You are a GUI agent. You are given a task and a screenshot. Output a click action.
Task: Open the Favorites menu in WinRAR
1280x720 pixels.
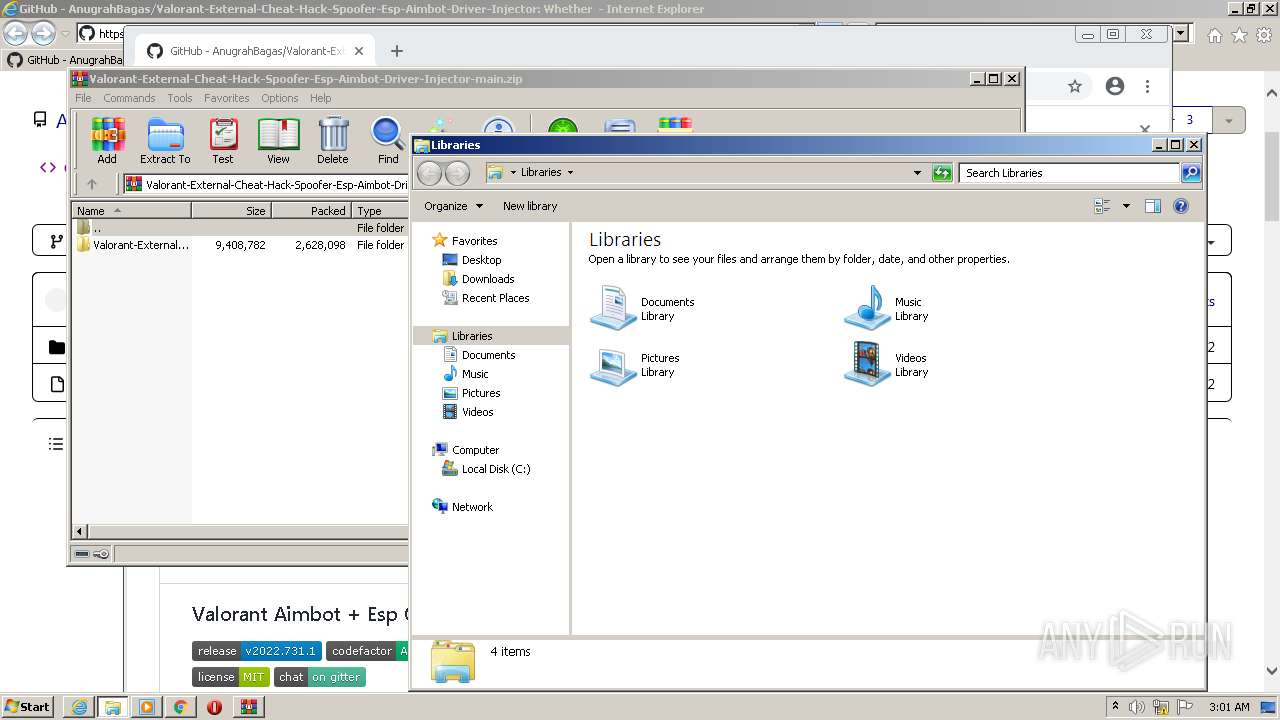tap(227, 98)
